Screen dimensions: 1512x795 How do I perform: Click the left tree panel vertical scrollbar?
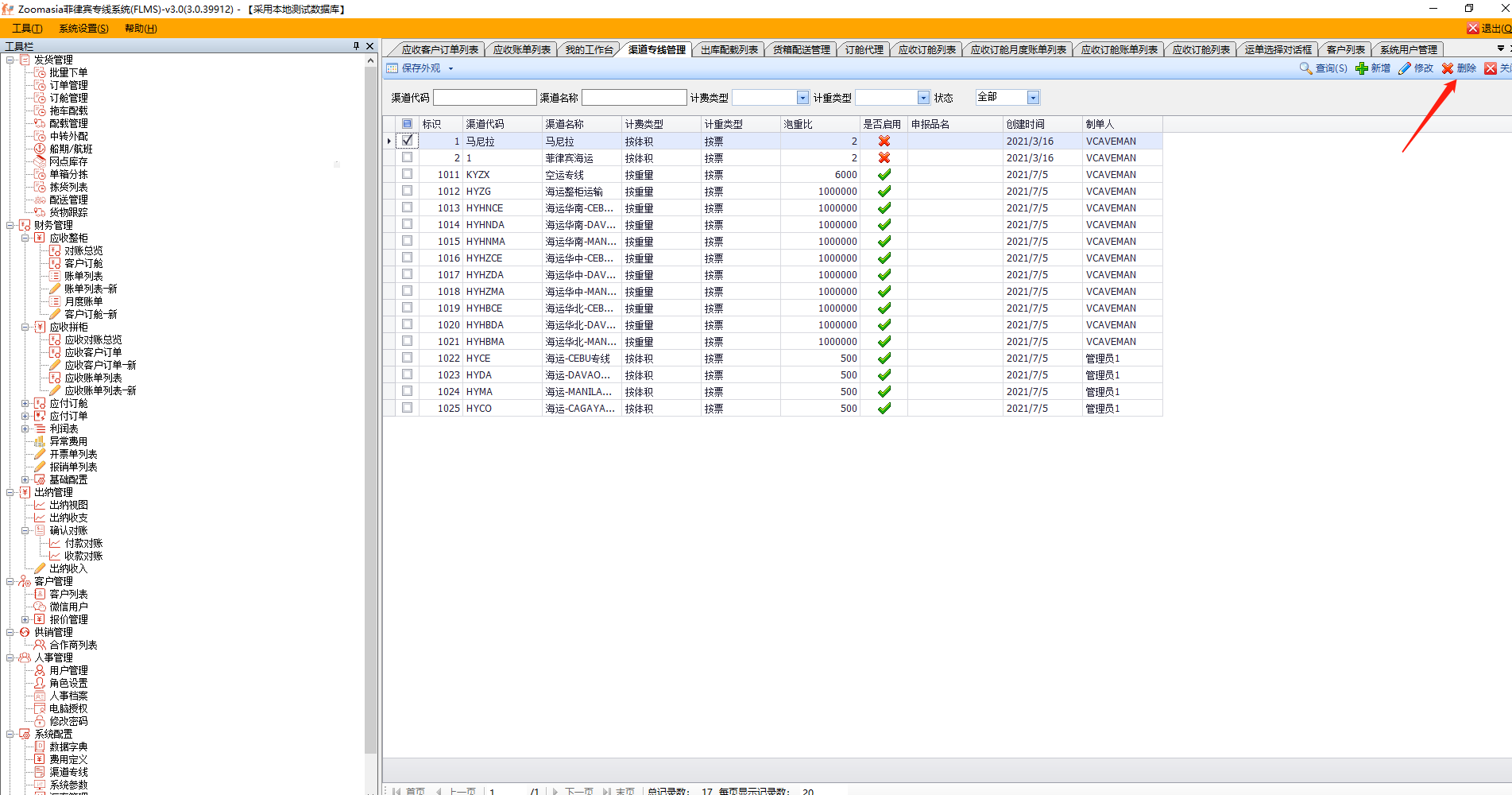point(370,397)
